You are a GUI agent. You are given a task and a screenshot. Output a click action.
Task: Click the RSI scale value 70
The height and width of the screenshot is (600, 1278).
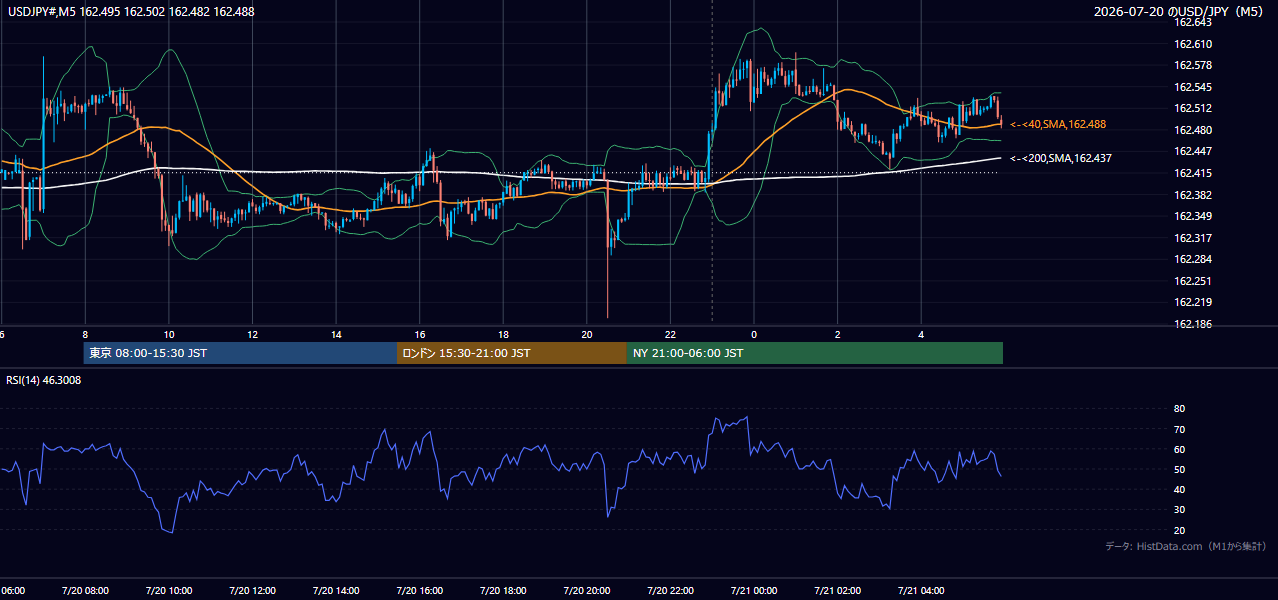[1179, 429]
